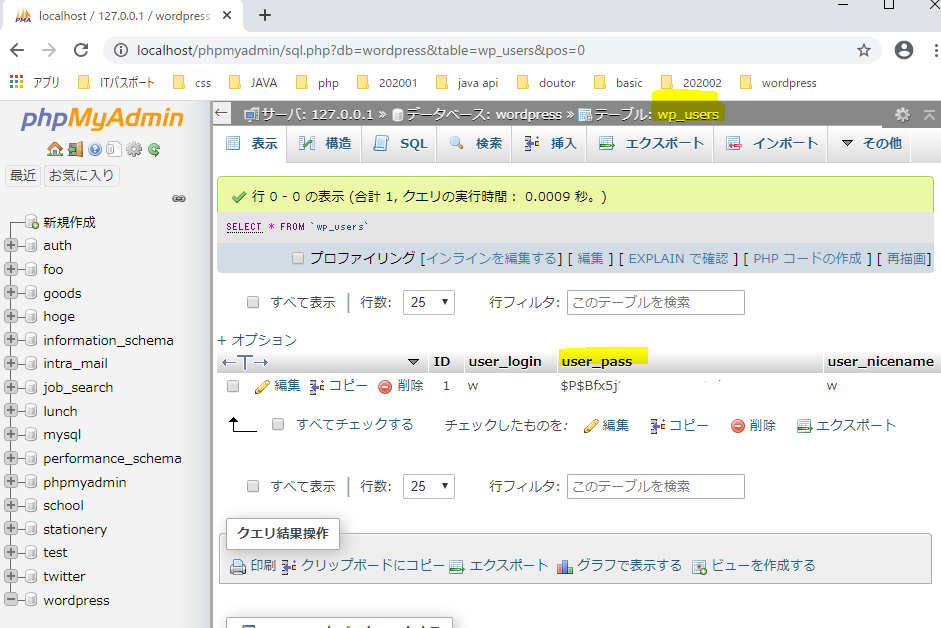Image resolution: width=941 pixels, height=628 pixels.
Task: Open インポート tab
Action: click(771, 143)
